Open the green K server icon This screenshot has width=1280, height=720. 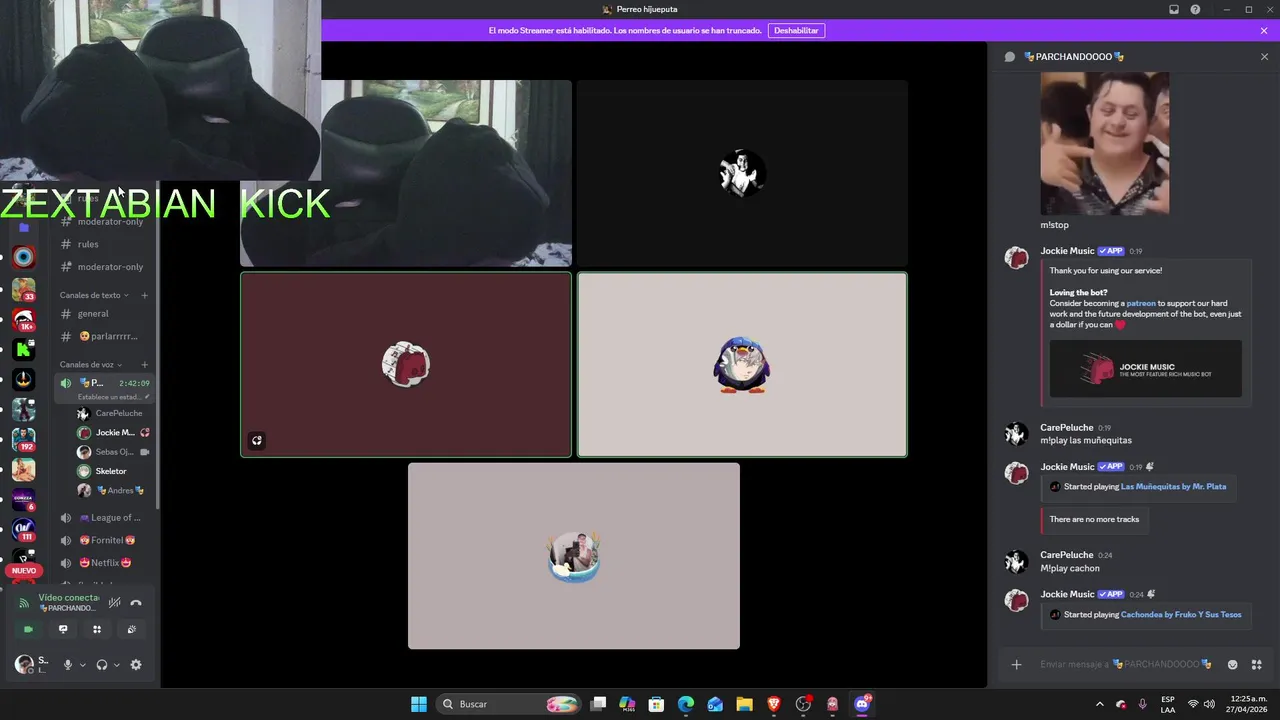[23, 350]
